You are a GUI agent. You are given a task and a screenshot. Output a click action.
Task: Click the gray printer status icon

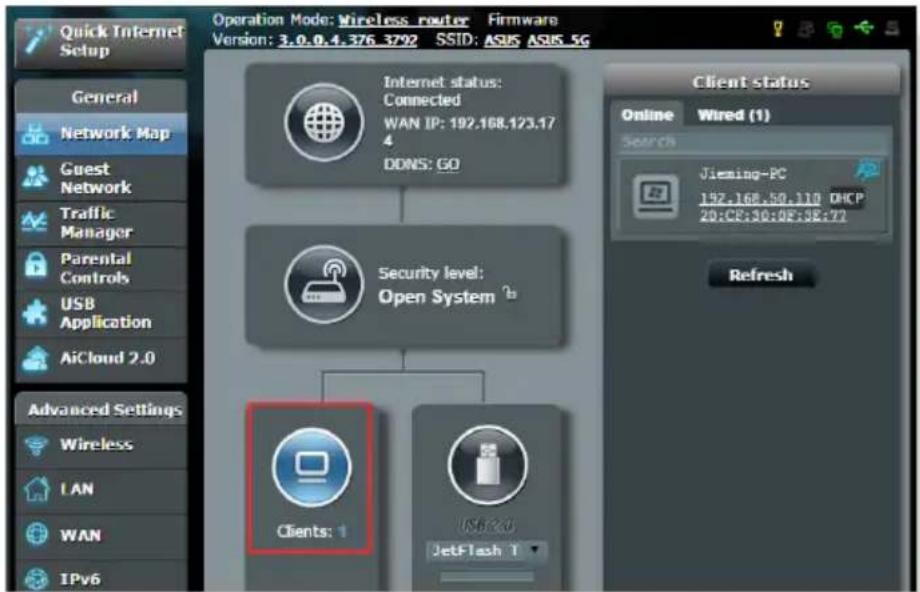click(892, 28)
